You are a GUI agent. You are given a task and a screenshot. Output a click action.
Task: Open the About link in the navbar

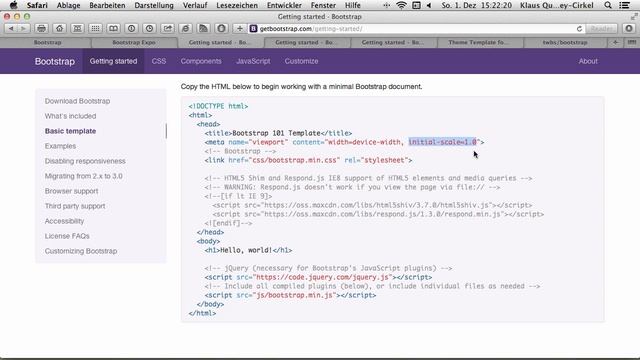coord(588,61)
